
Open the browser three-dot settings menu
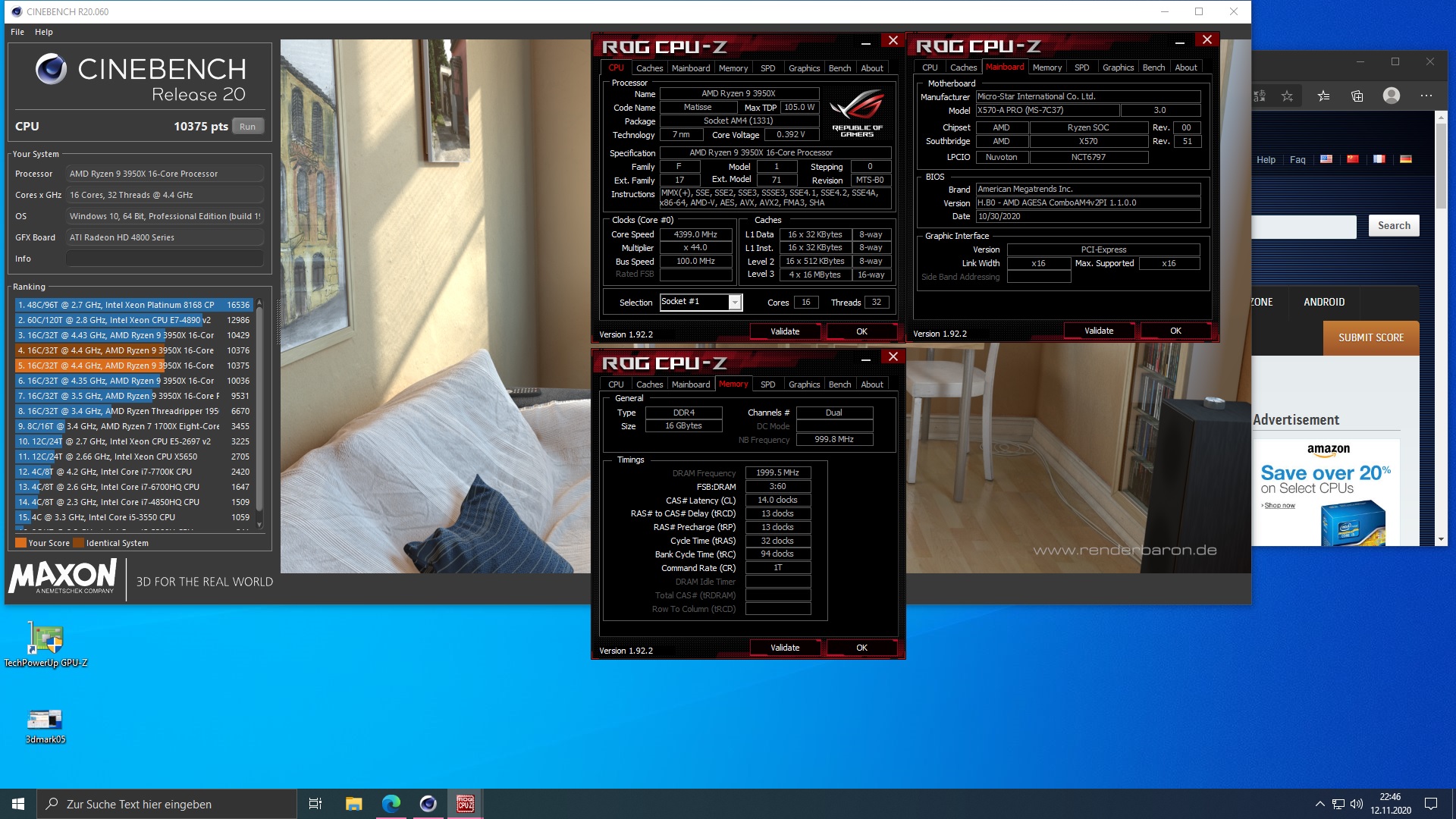(1426, 96)
